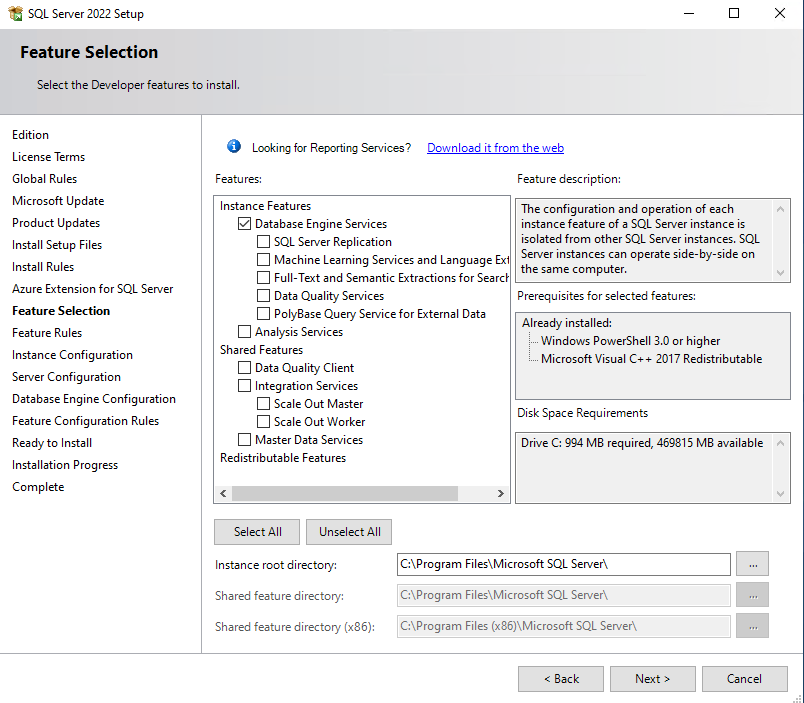The width and height of the screenshot is (804, 703).
Task: Select the Analysis Services checkbox
Action: [x=245, y=331]
